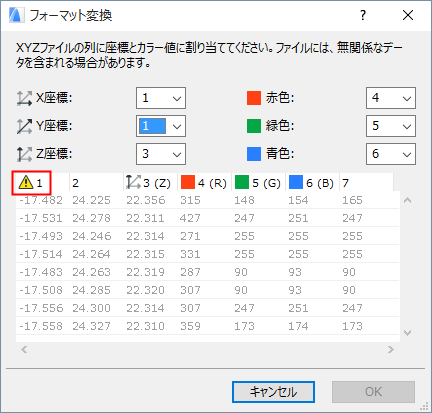The height and width of the screenshot is (413, 432).
Task: Click the Archicad icon in the title bar
Action: 16,15
